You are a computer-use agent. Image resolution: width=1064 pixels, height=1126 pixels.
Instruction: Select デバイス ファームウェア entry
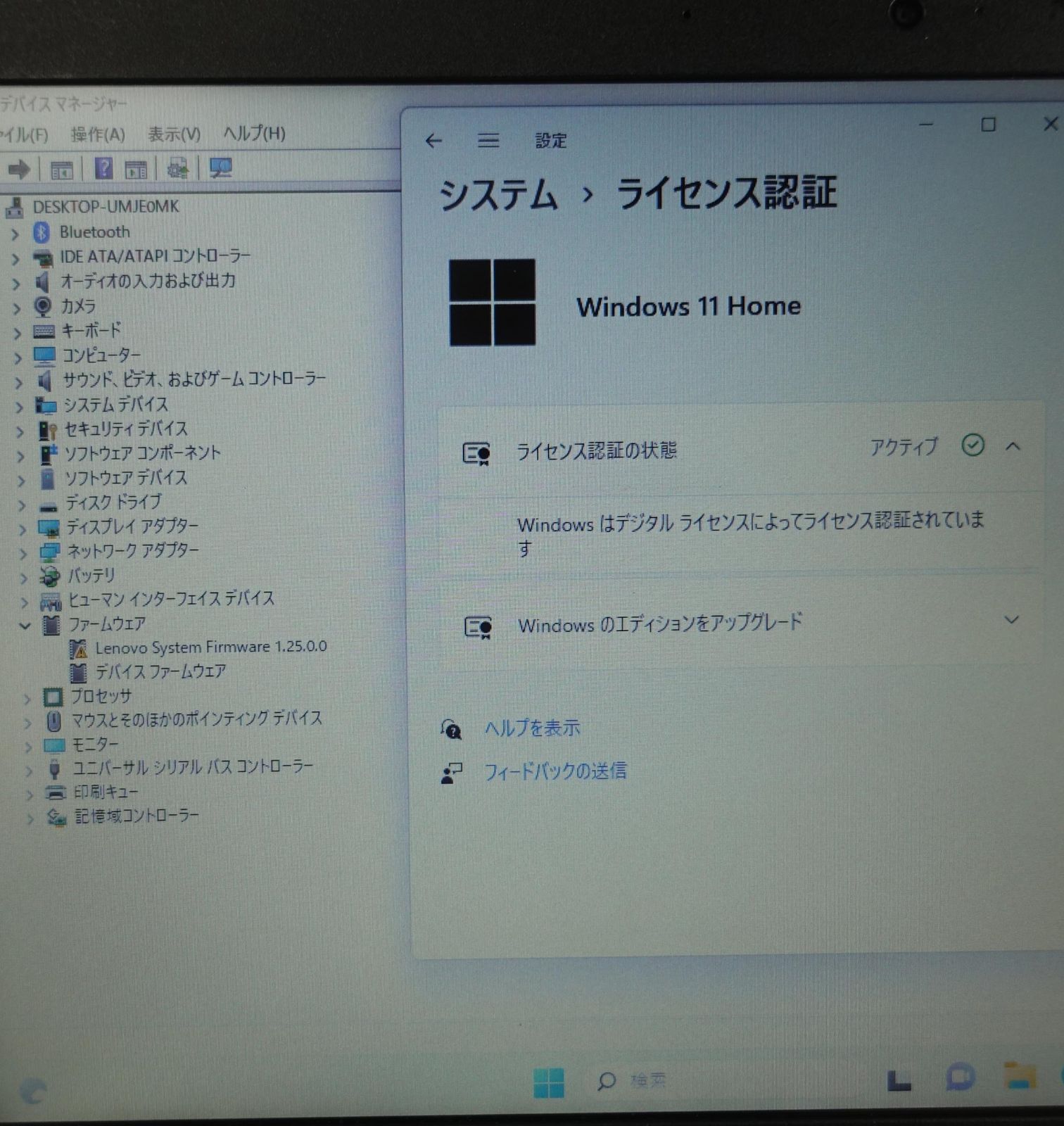(x=160, y=671)
